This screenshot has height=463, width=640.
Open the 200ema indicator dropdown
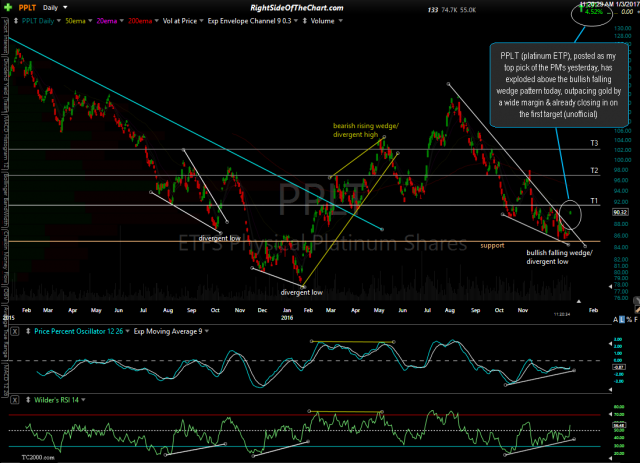tap(156, 21)
